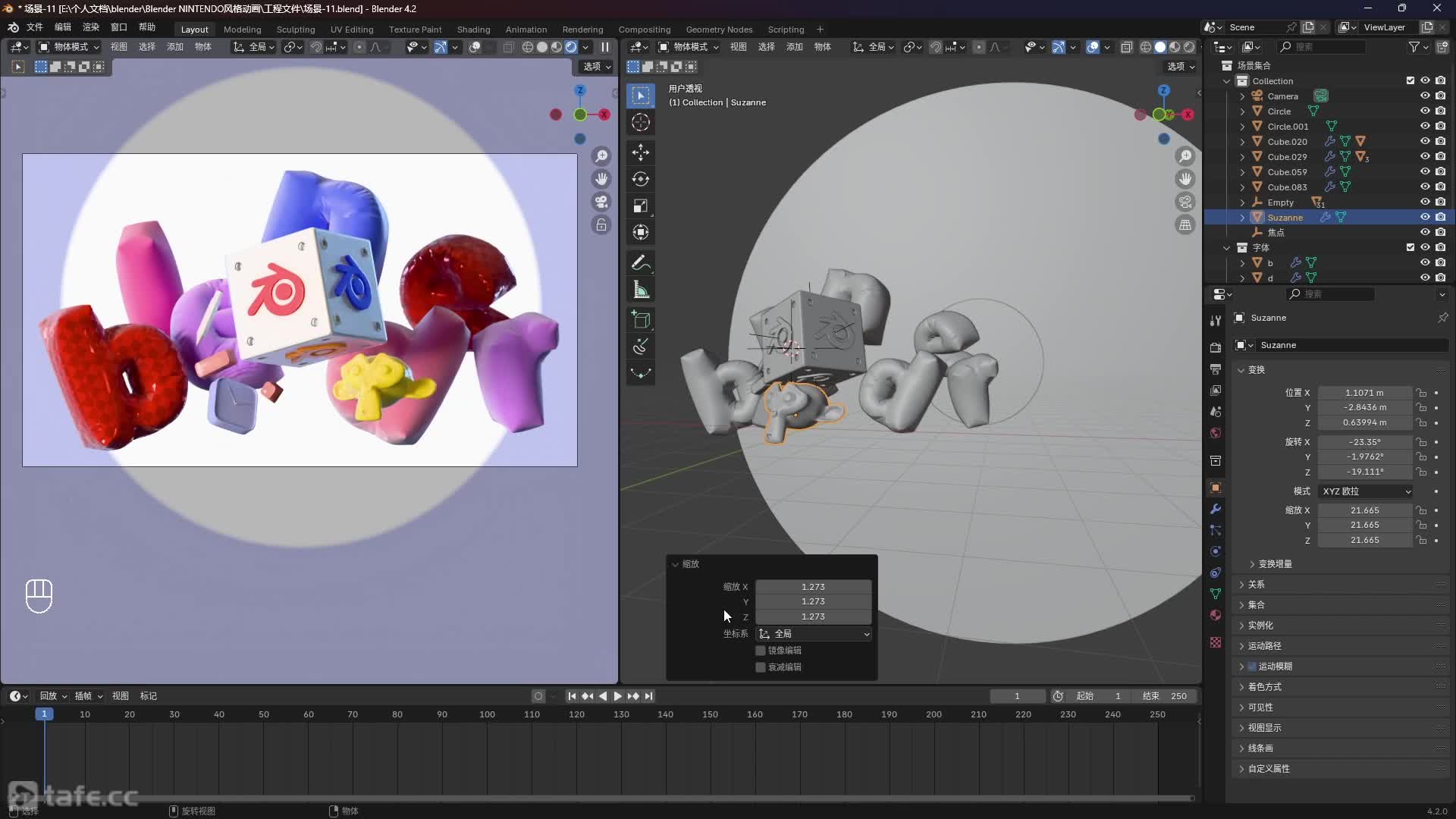This screenshot has width=1456, height=819.
Task: Open Material properties tab
Action: (x=1216, y=615)
